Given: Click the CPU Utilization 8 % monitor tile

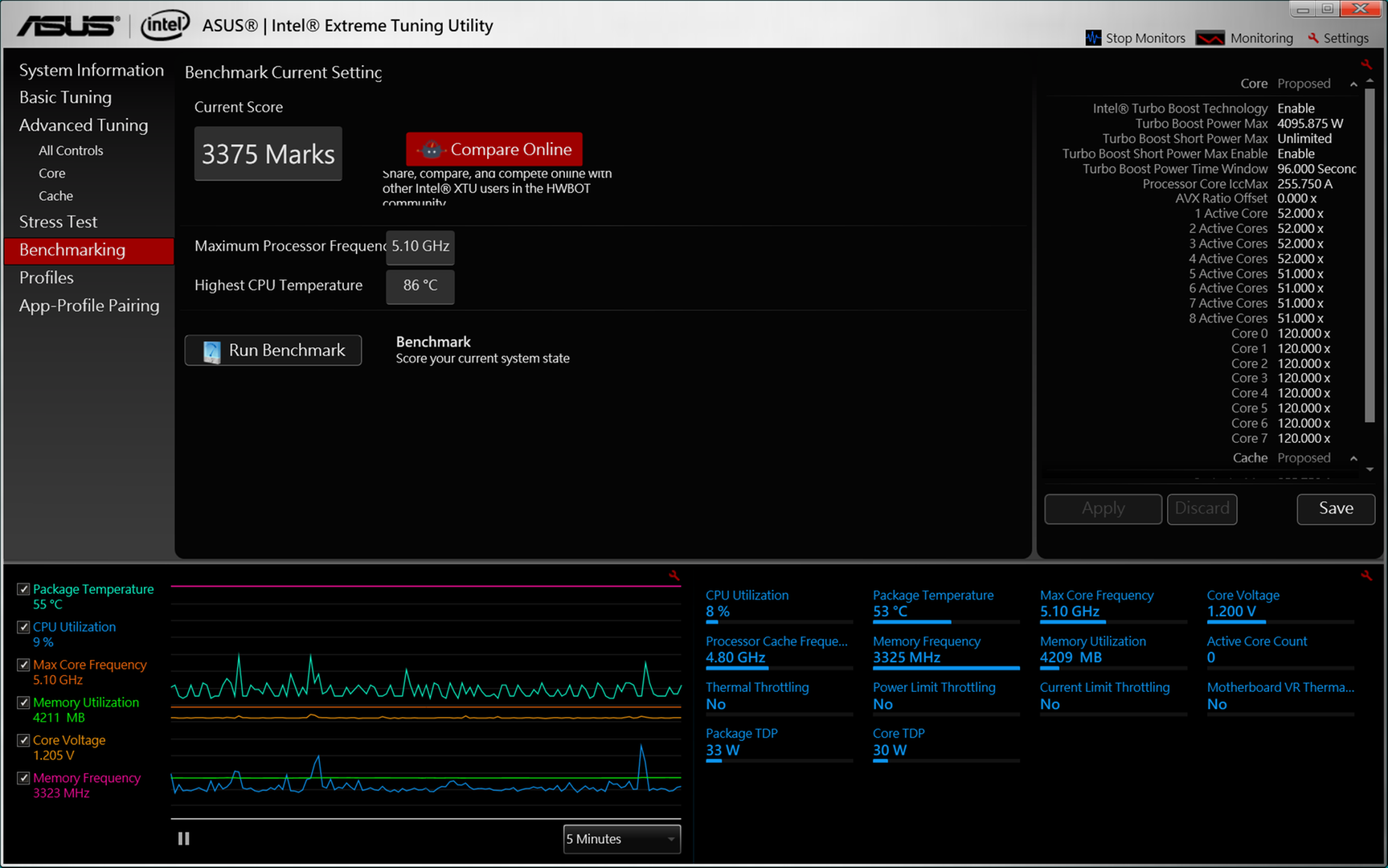Looking at the screenshot, I should [779, 605].
